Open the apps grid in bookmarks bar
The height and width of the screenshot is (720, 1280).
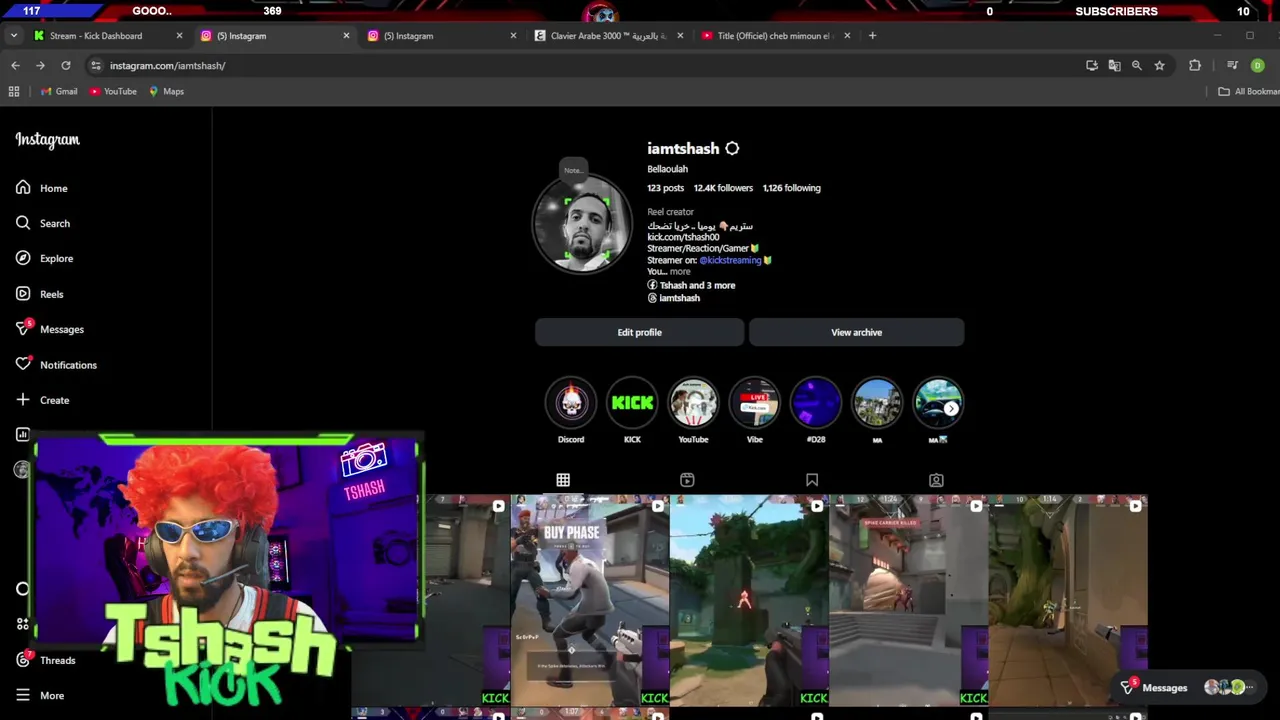click(x=14, y=91)
